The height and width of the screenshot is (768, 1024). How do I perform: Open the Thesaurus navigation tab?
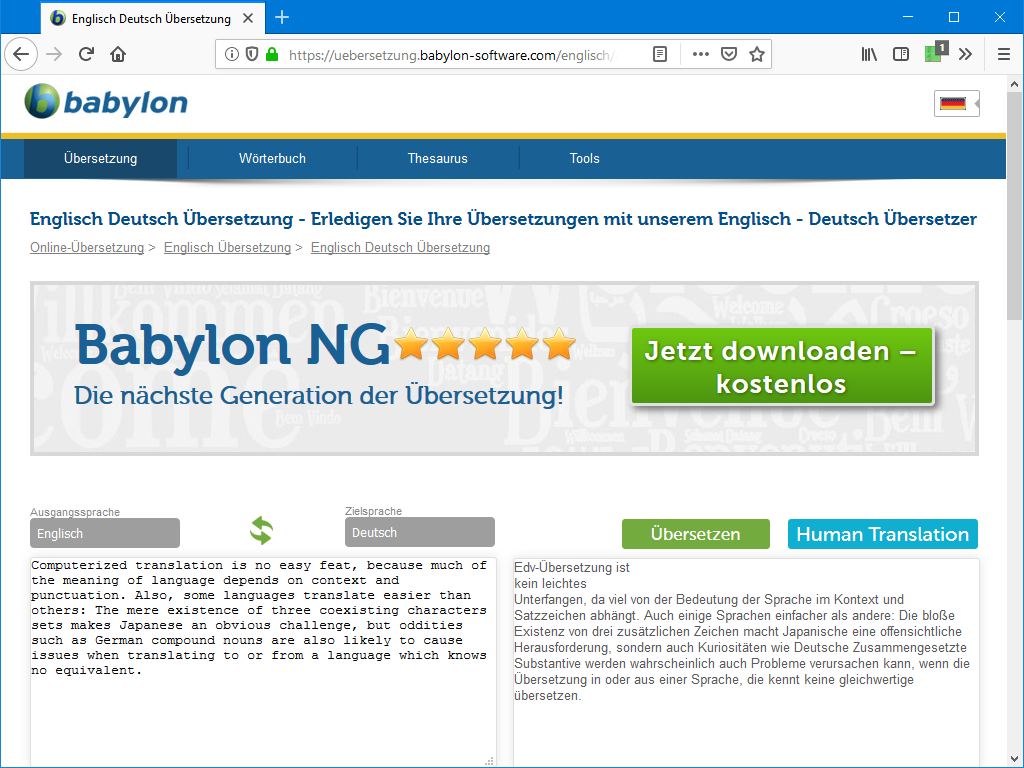tap(438, 158)
